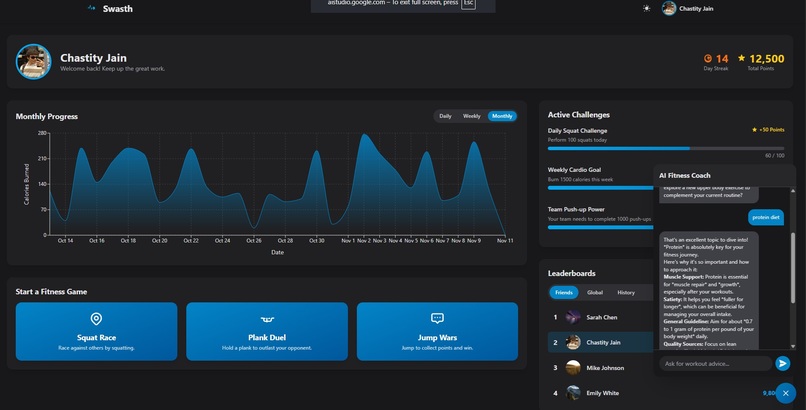Switch chart to Weekly view
Viewport: 806px width, 410px height.
coord(471,116)
